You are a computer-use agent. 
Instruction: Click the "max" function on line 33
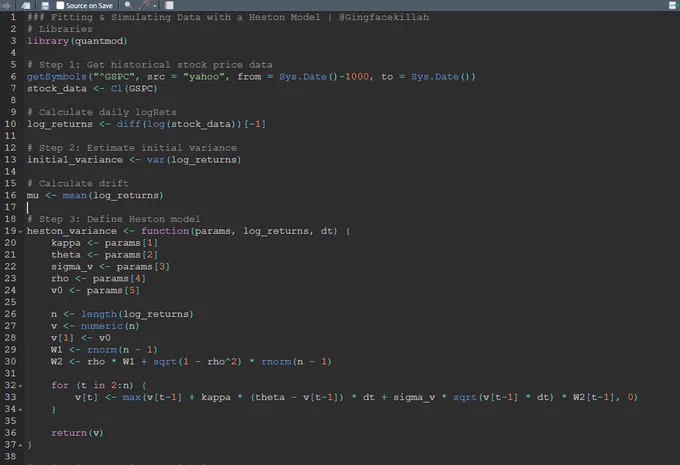(x=131, y=397)
